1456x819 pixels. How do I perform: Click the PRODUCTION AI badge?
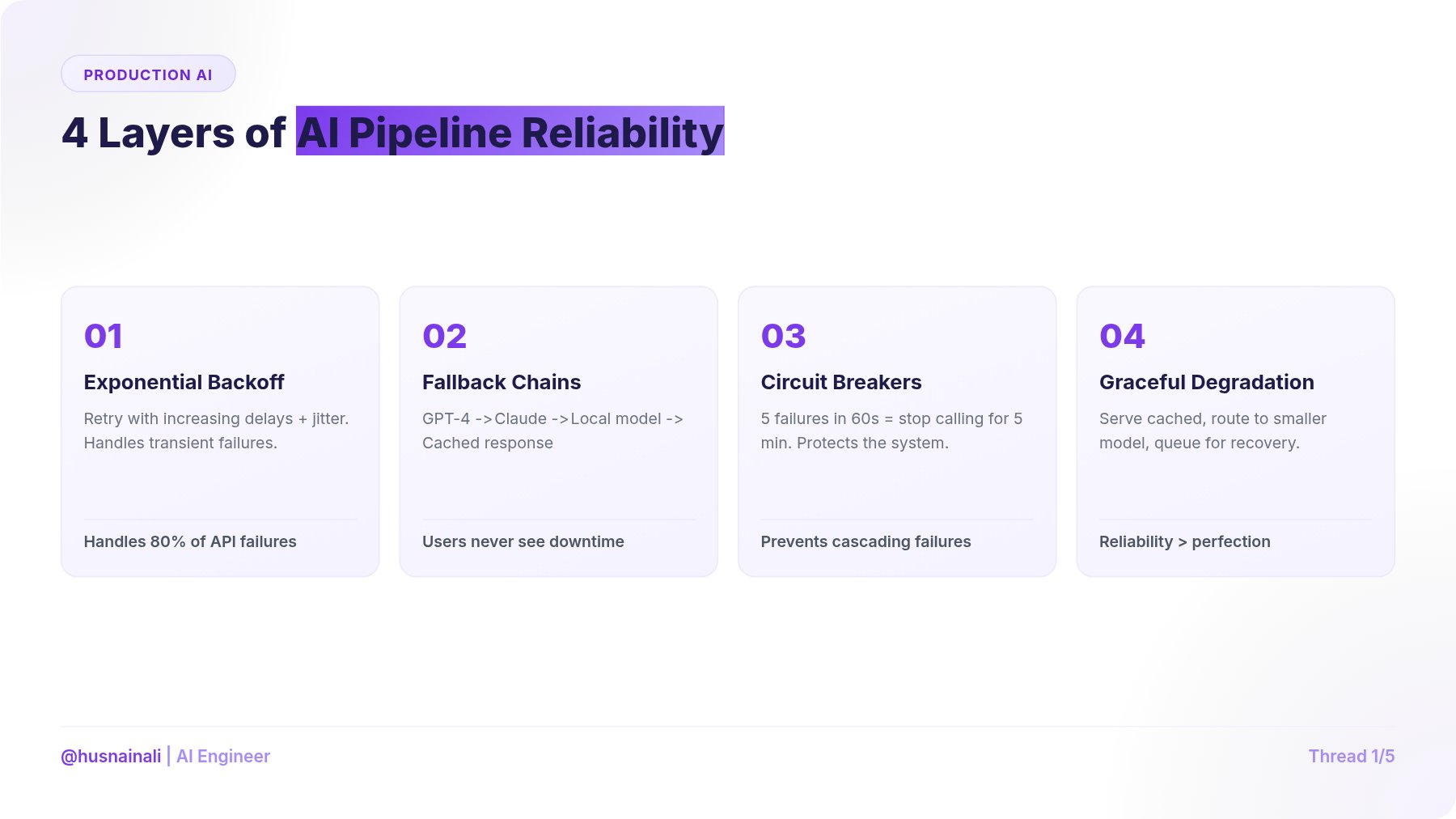pyautogui.click(x=148, y=74)
